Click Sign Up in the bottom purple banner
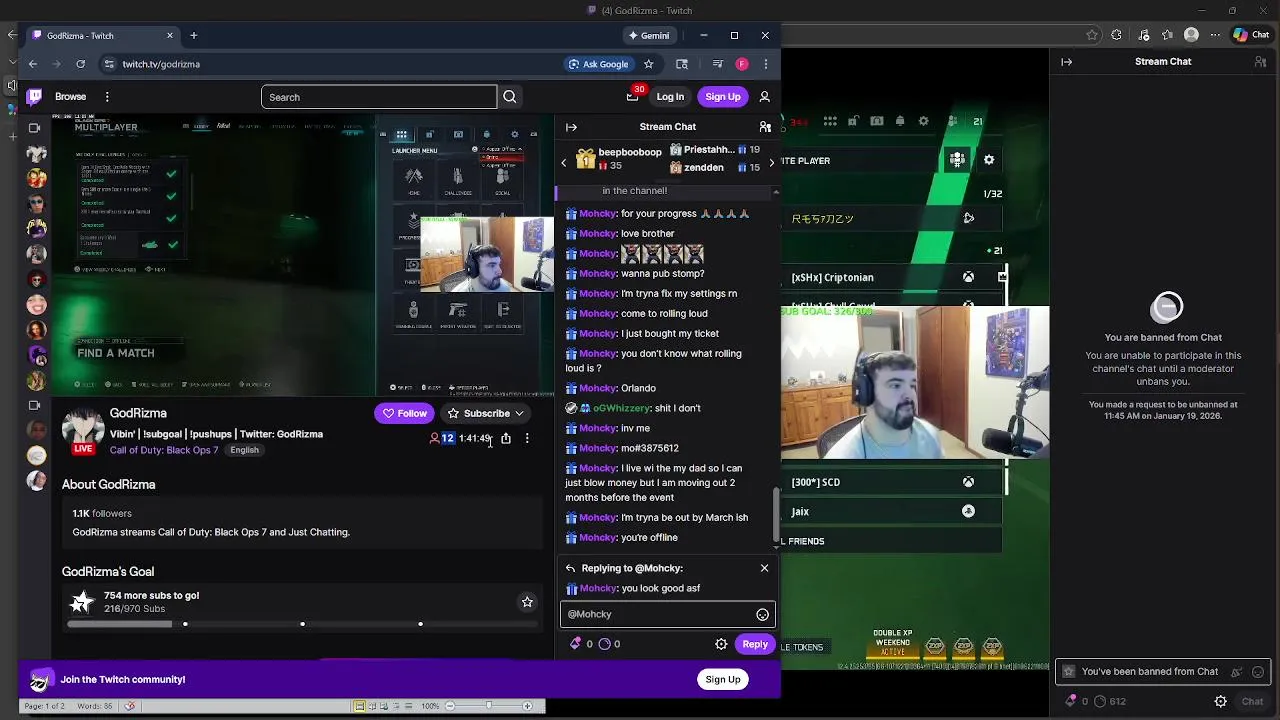 (x=722, y=679)
